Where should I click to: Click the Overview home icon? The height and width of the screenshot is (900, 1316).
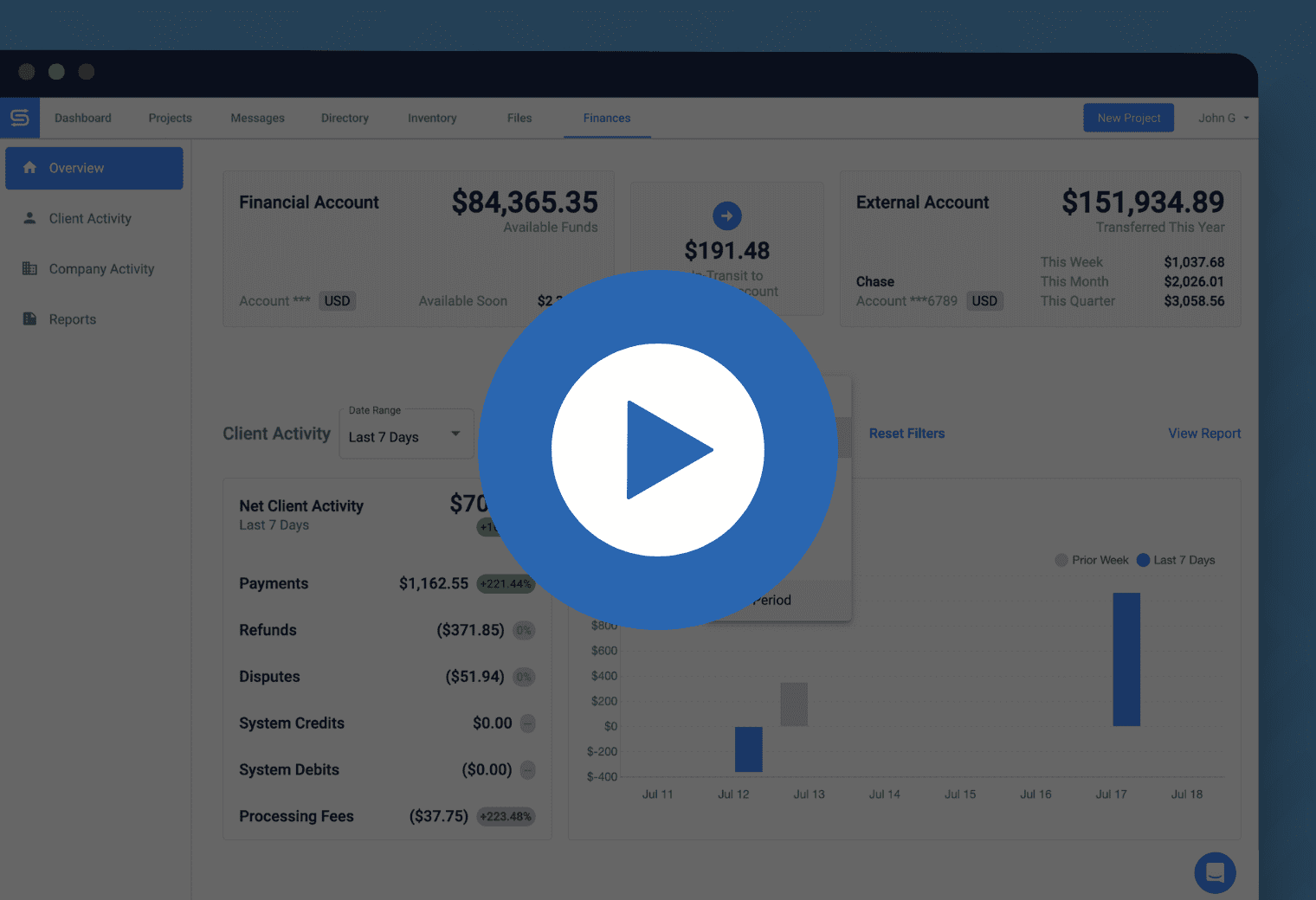click(x=29, y=167)
